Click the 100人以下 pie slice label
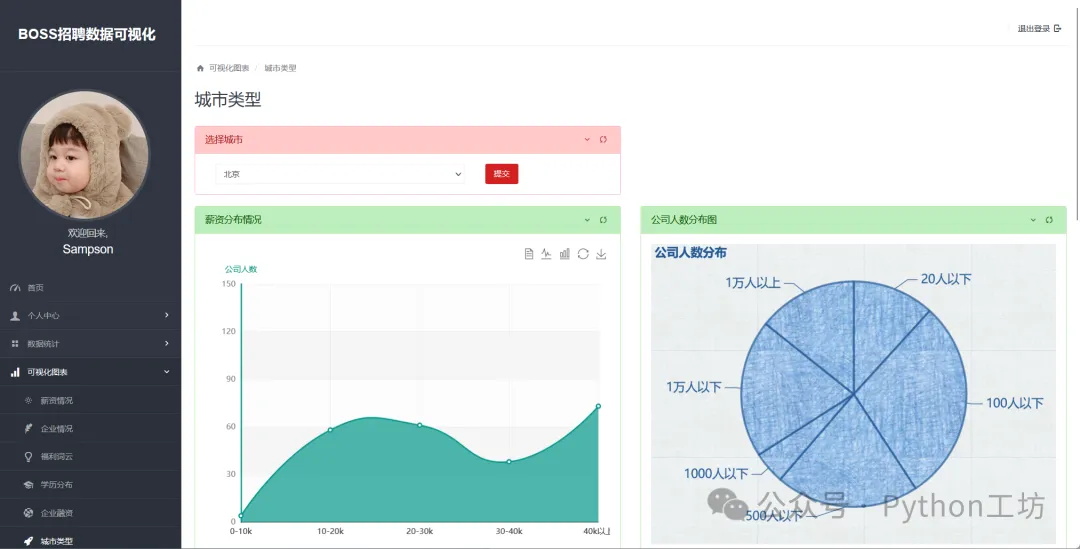 (1015, 403)
